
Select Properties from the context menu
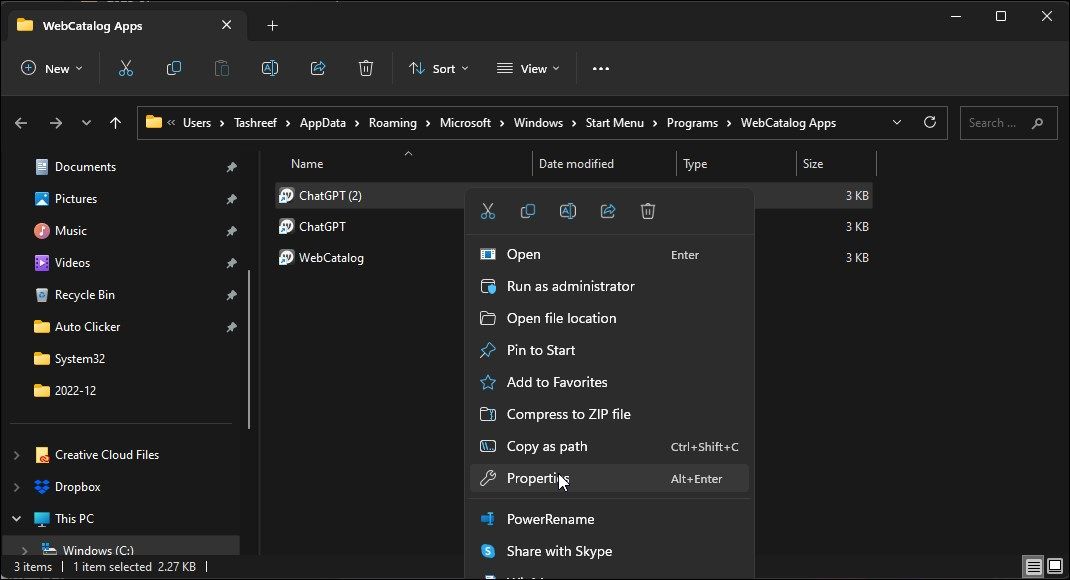tap(536, 478)
